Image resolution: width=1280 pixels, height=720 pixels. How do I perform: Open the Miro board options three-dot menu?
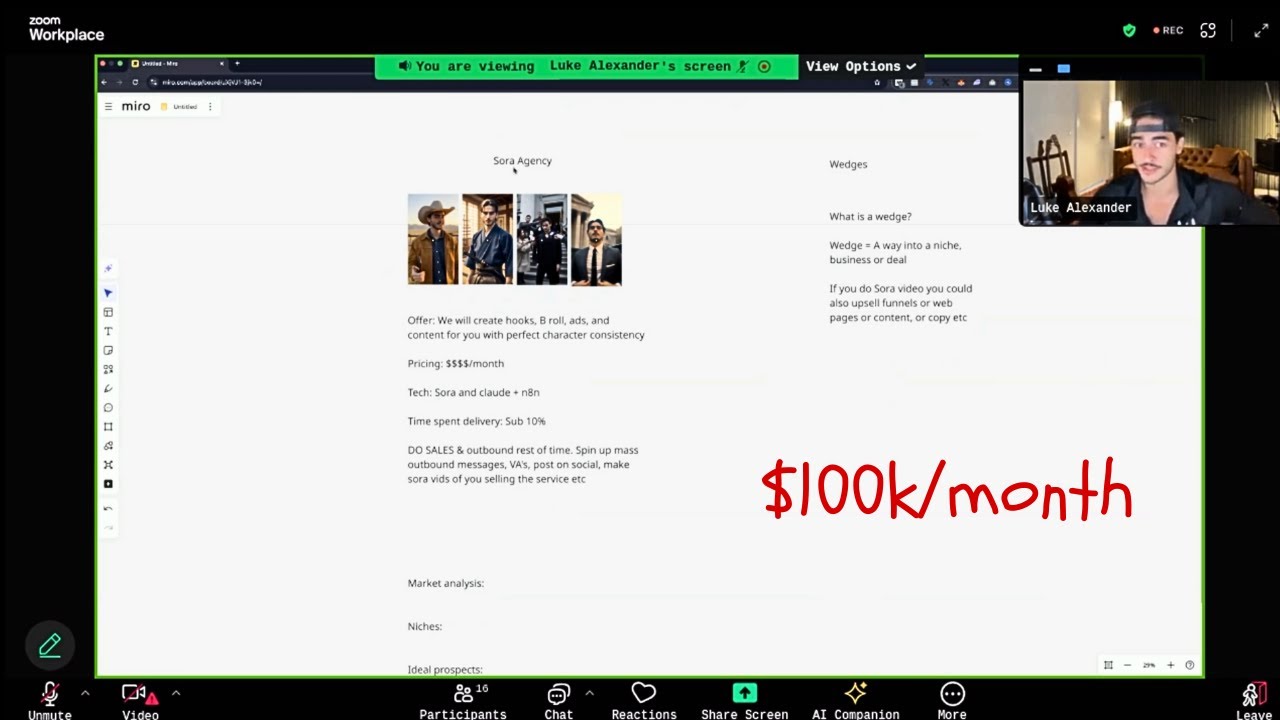click(210, 106)
